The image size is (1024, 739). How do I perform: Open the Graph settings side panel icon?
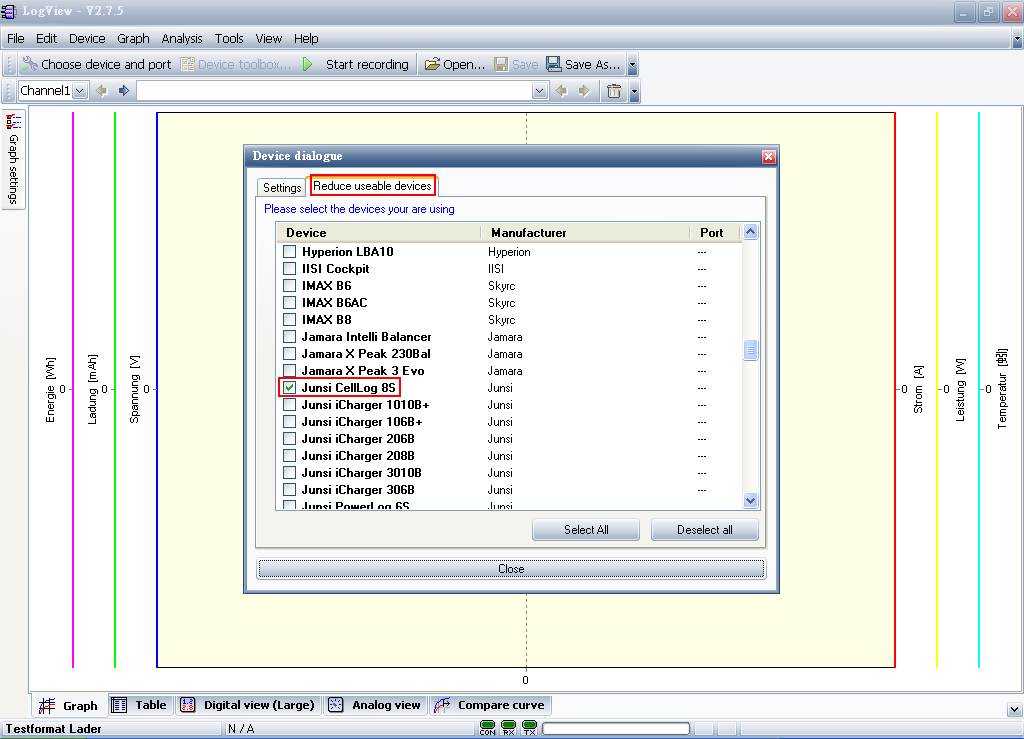13,121
